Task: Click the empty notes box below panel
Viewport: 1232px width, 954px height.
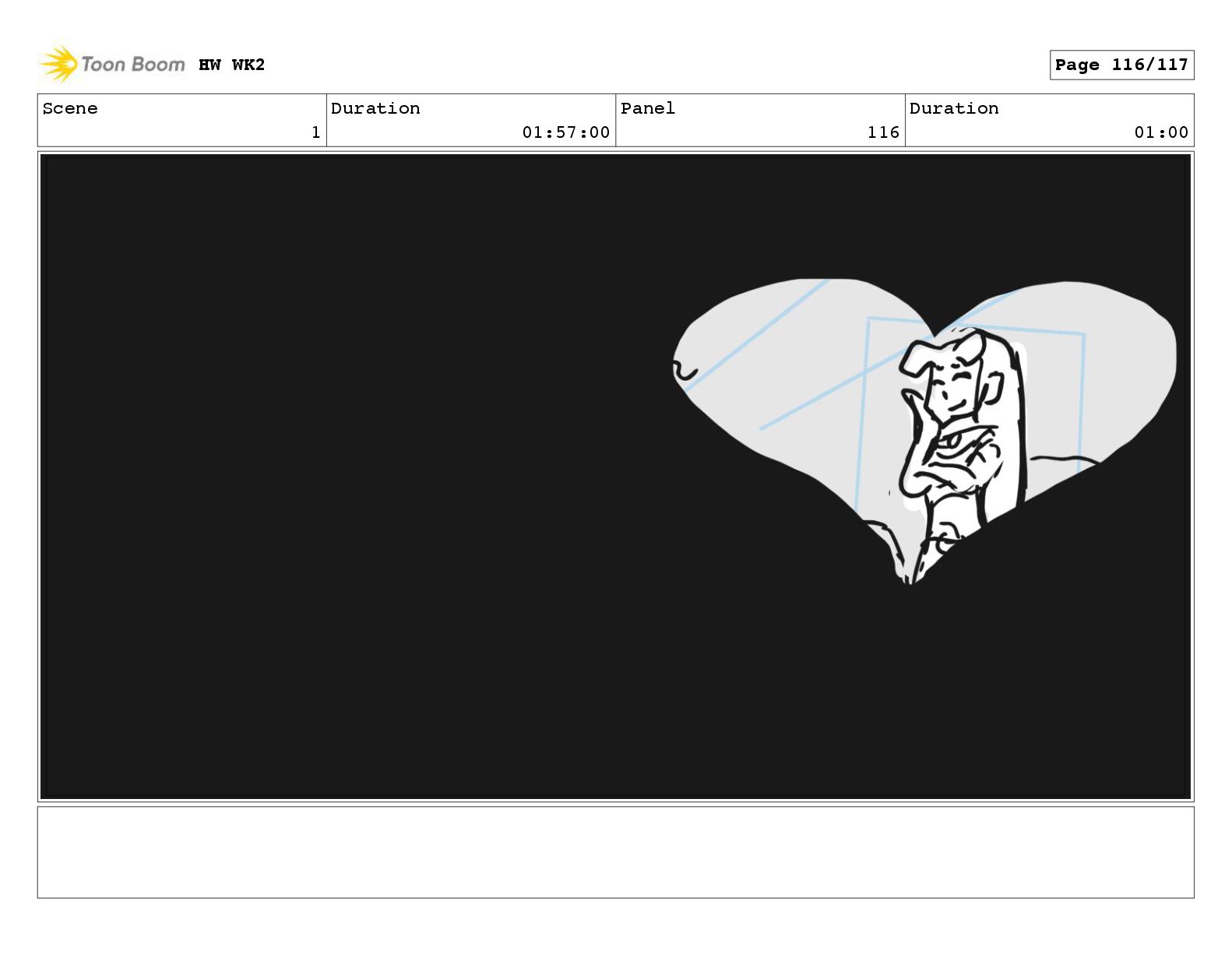Action: point(615,852)
